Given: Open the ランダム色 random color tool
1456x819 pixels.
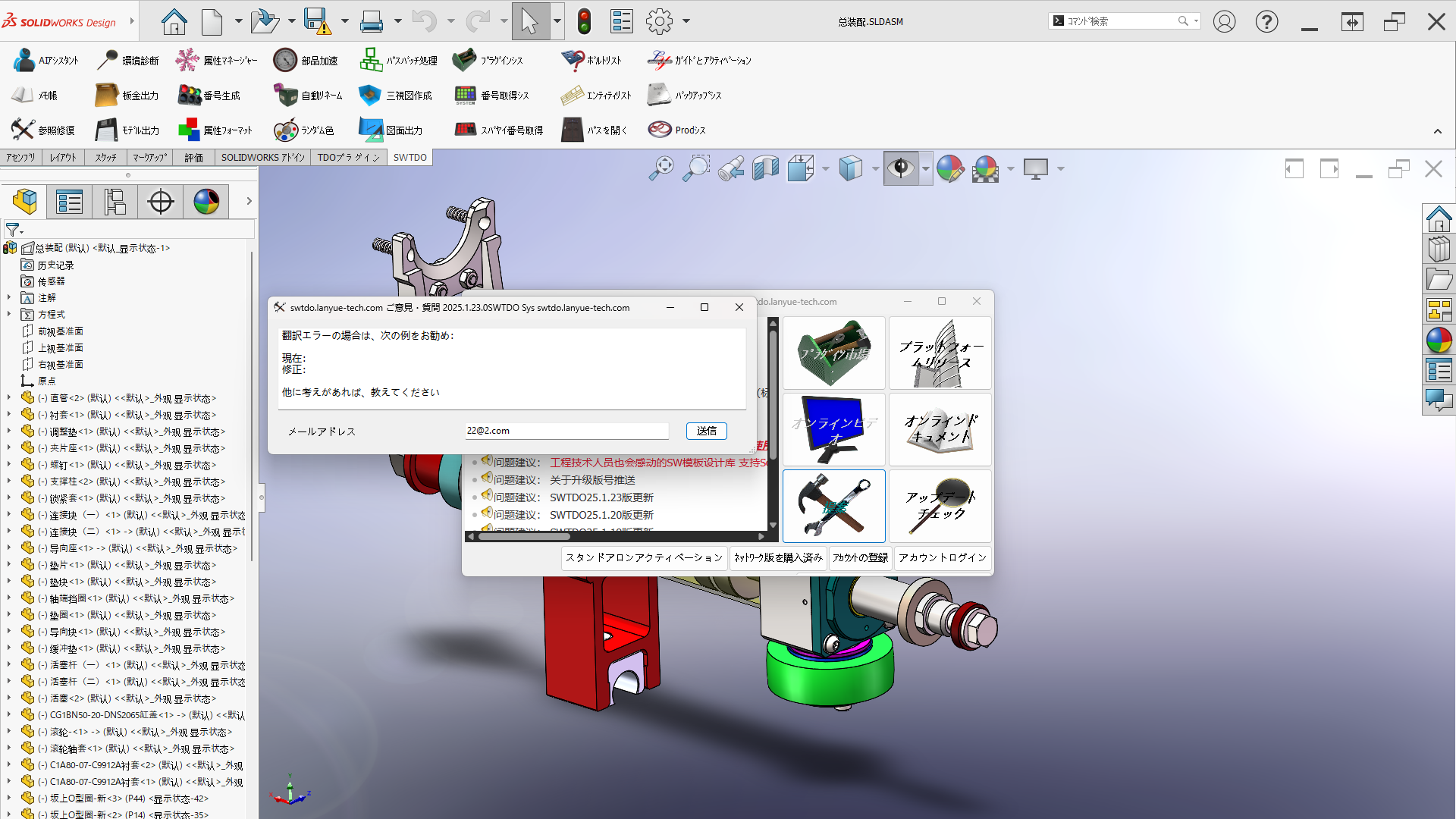Looking at the screenshot, I should 286,130.
